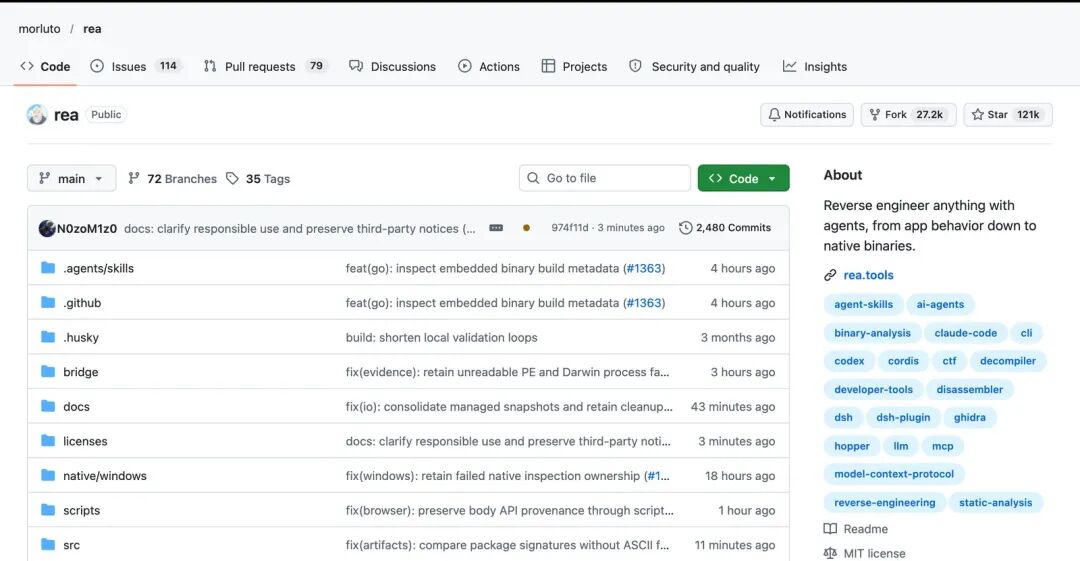Open the Code tab
The height and width of the screenshot is (561, 1080).
coord(45,67)
